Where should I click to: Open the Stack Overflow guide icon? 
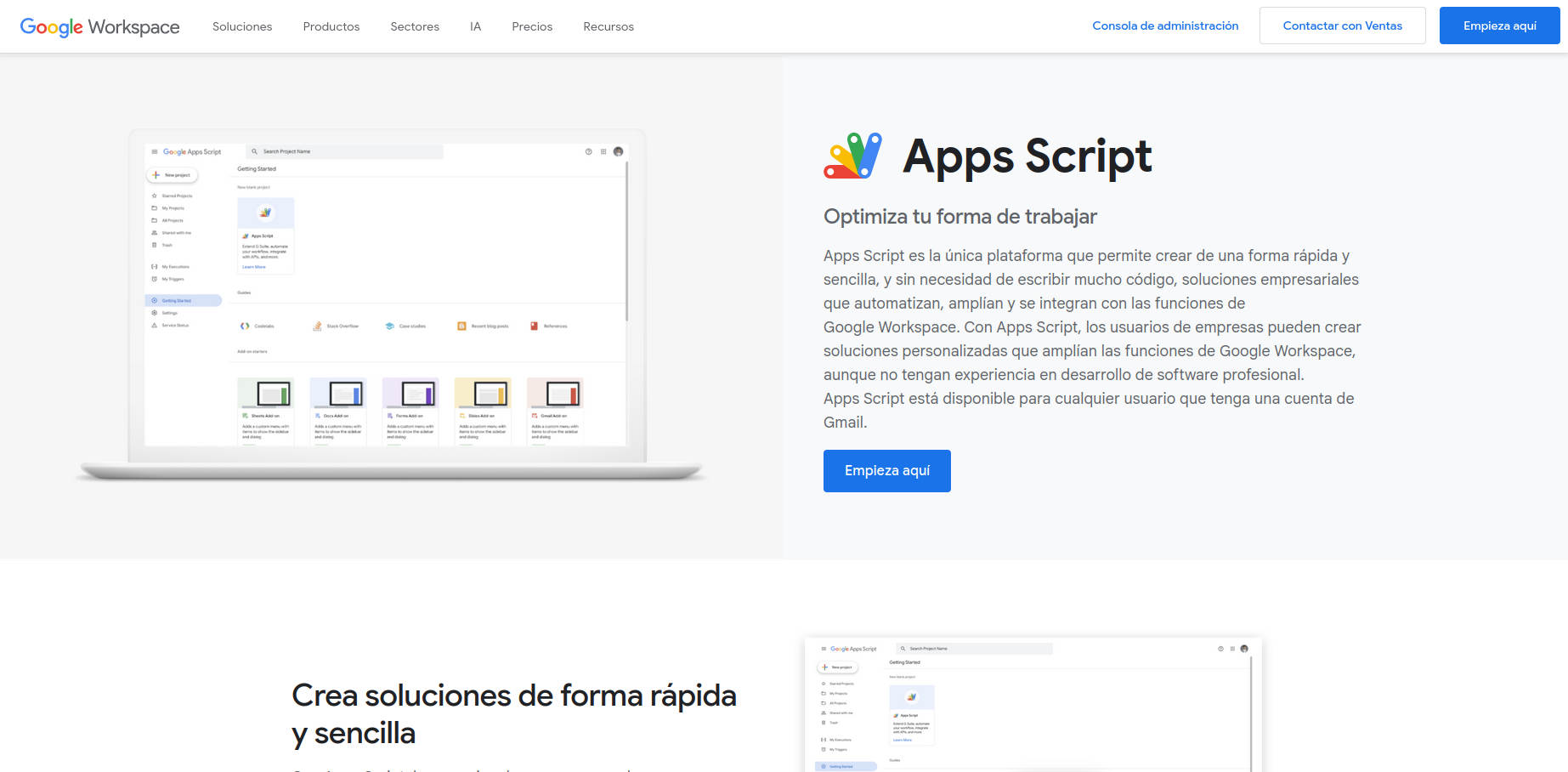[x=316, y=326]
